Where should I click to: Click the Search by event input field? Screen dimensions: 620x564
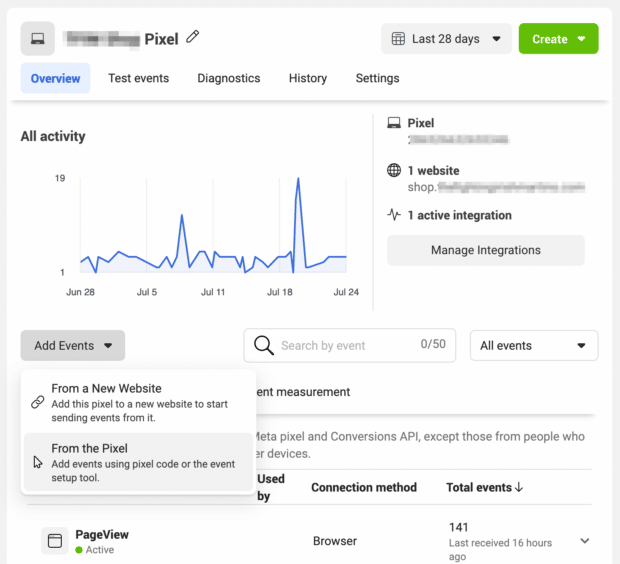(345, 345)
